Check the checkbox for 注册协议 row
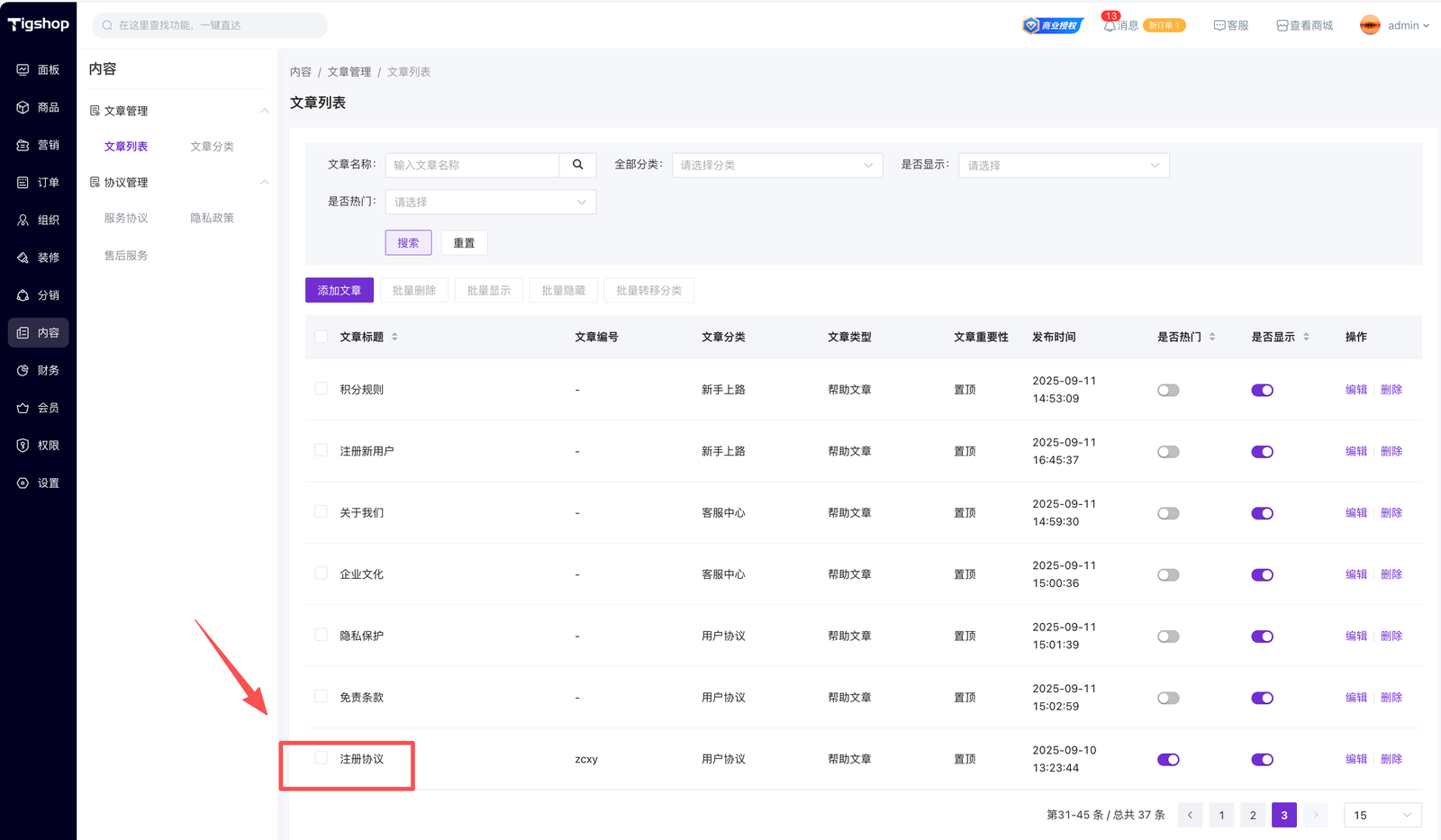Viewport: 1441px width, 840px height. point(321,758)
